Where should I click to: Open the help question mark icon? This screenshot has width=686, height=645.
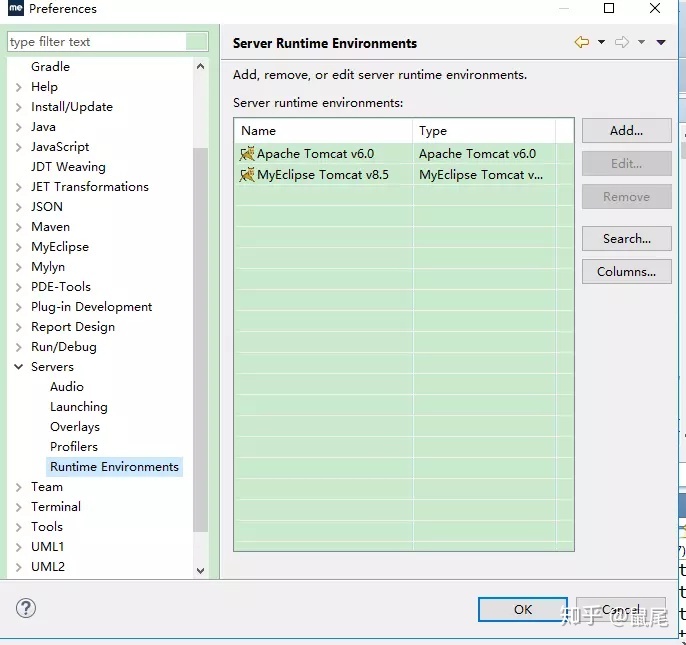point(26,608)
